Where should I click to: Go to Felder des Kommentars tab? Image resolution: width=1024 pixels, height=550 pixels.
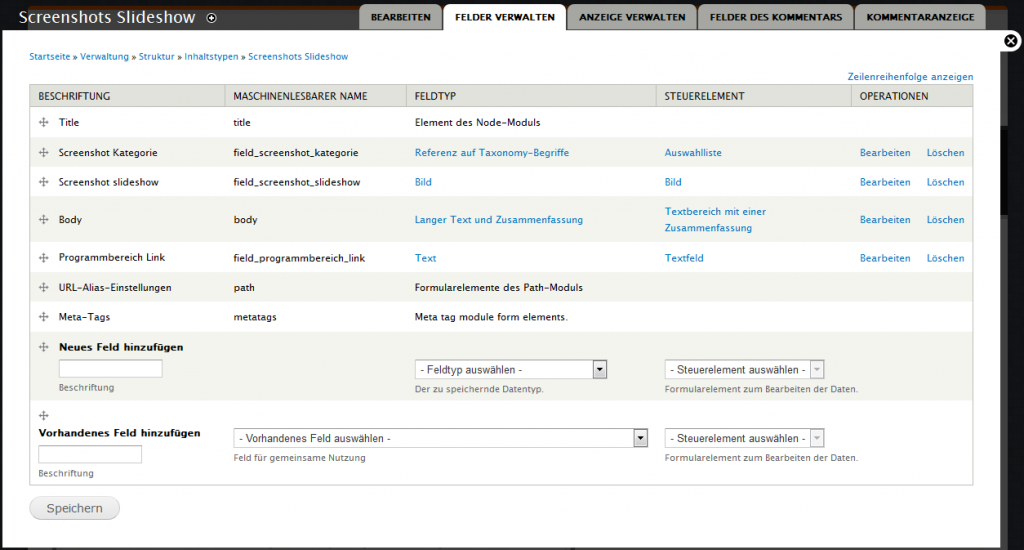pos(776,18)
